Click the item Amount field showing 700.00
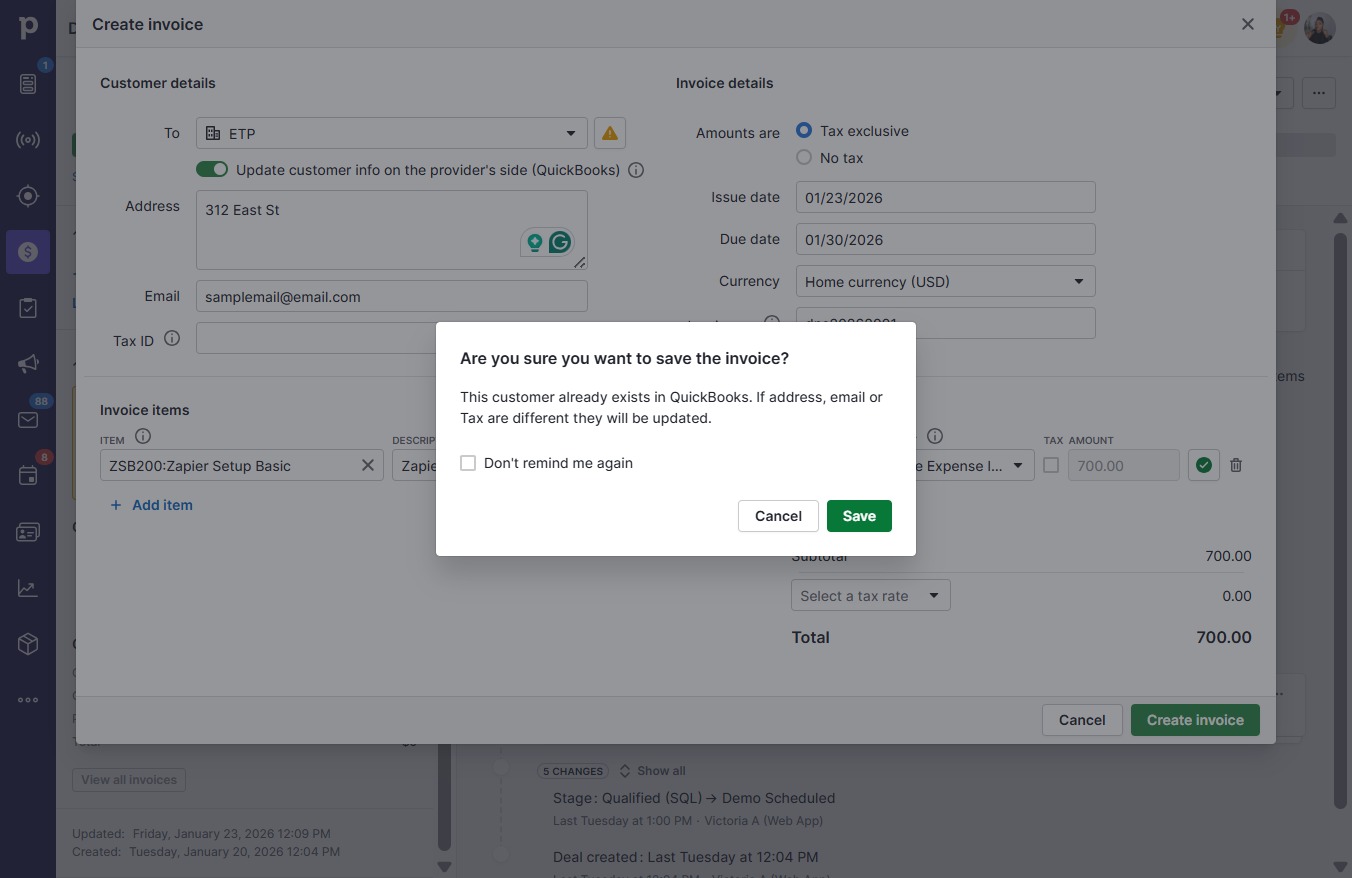The image size is (1352, 878). coord(1124,465)
